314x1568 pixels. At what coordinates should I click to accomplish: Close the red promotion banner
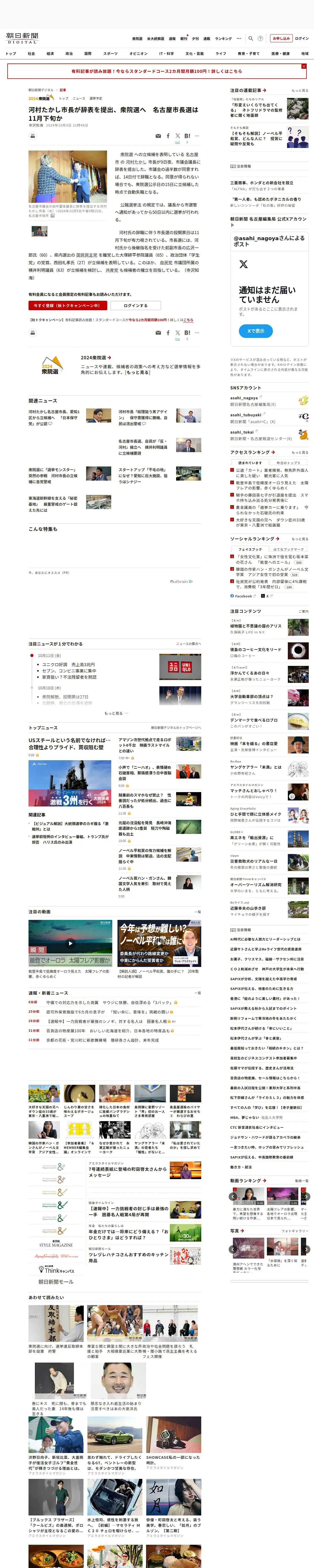[304, 66]
